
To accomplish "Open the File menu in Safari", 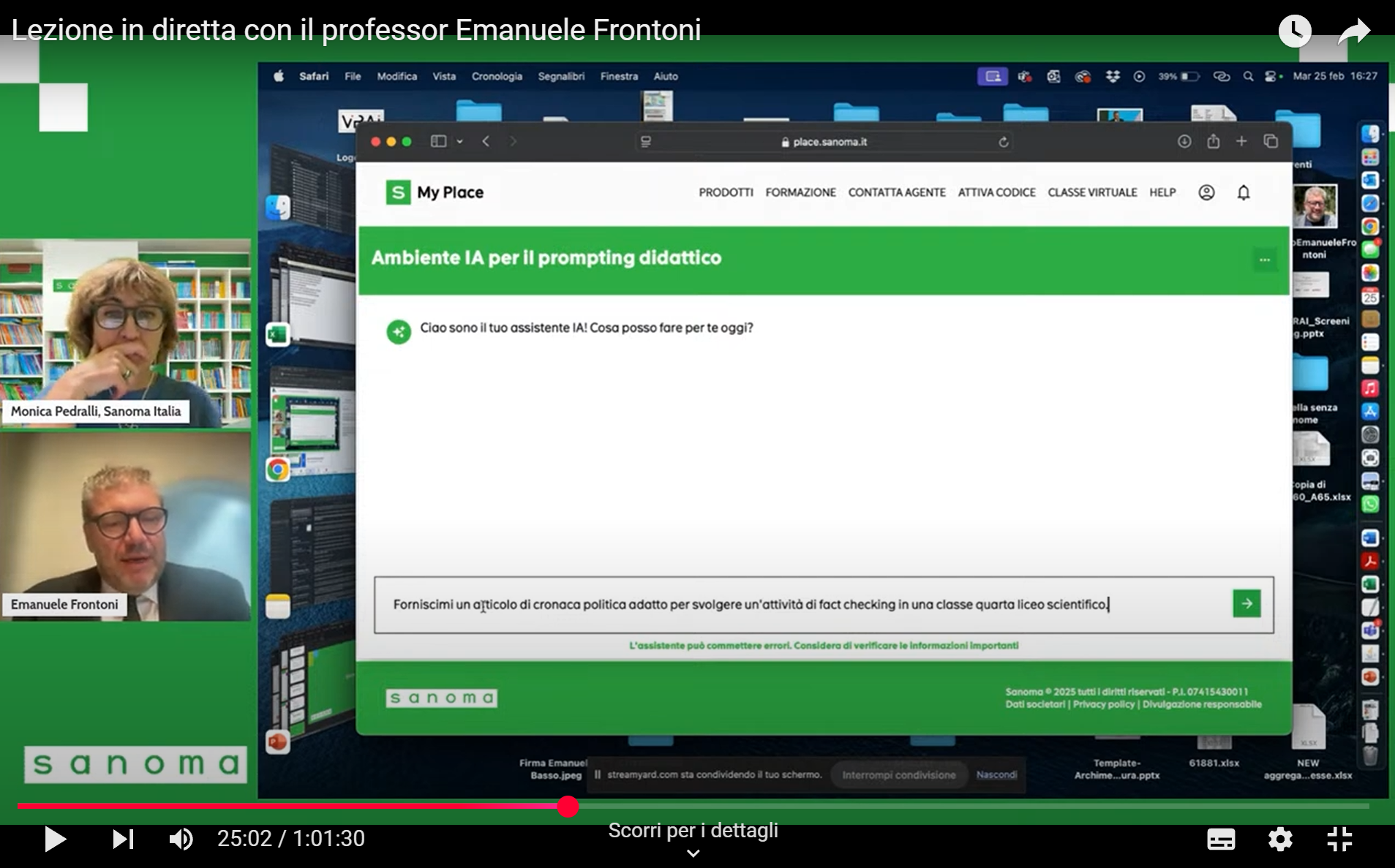I will (x=353, y=76).
